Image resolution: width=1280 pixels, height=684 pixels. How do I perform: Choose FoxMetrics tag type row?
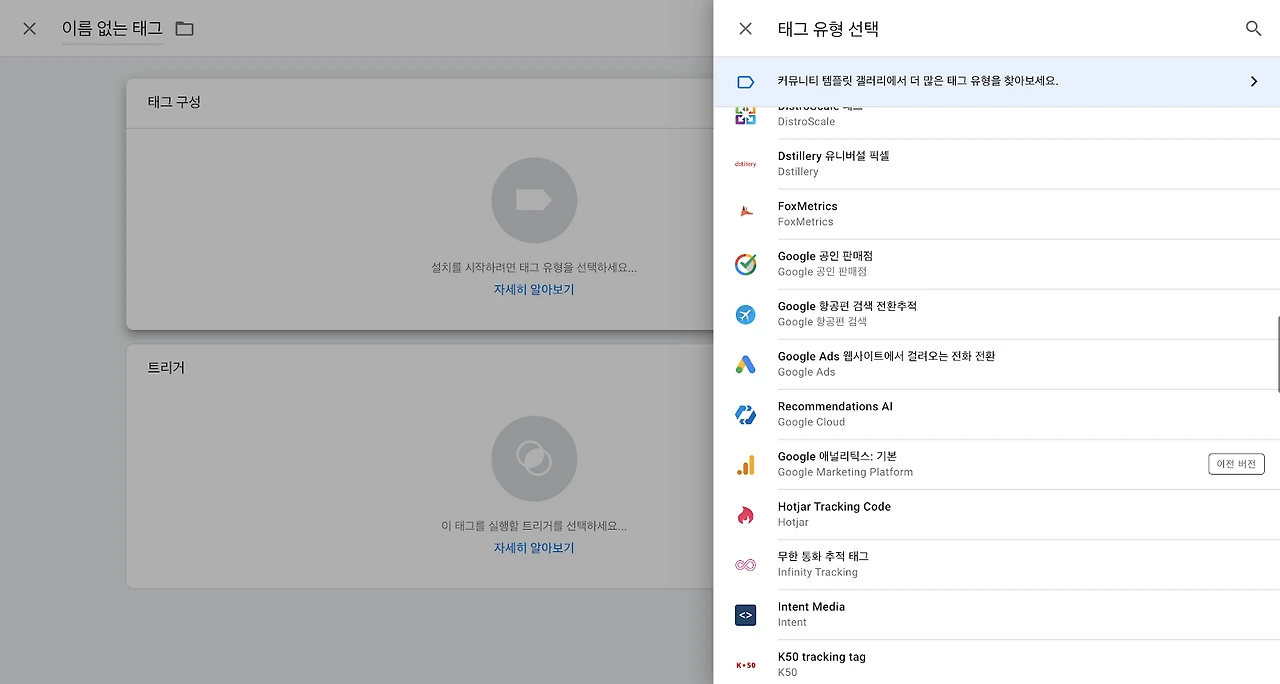tap(996, 214)
